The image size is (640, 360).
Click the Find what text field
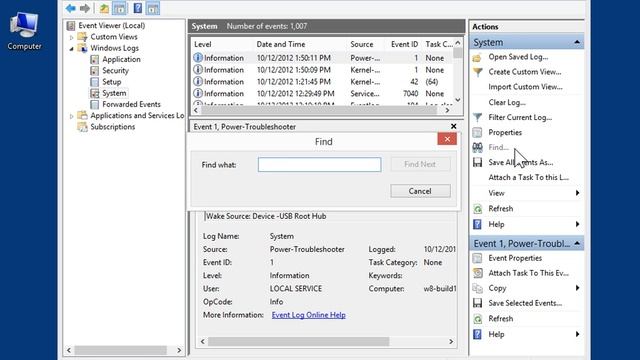point(320,164)
